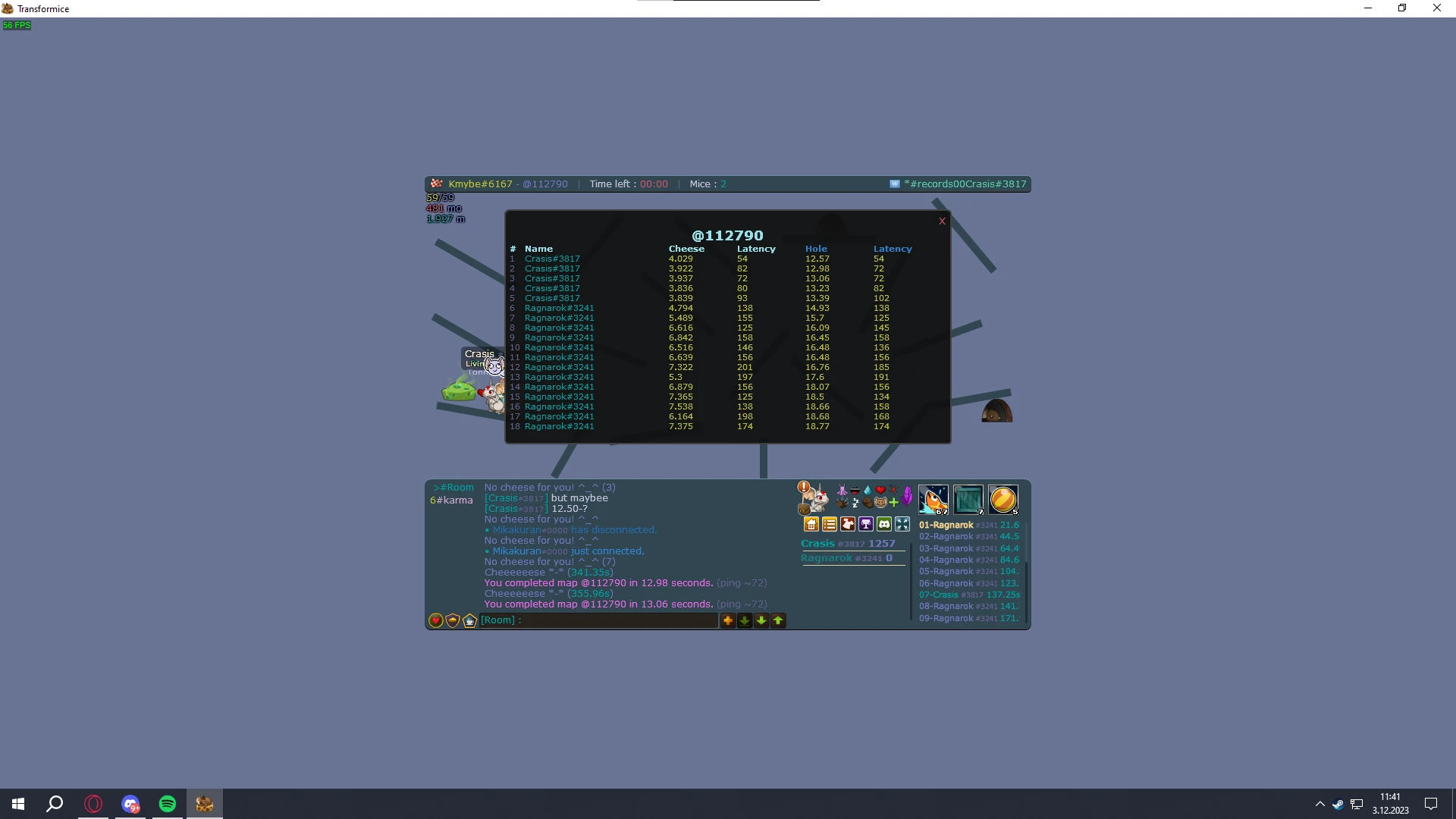This screenshot has height=819, width=1456.
Task: Switch to the #Room chat tab
Action: [453, 488]
